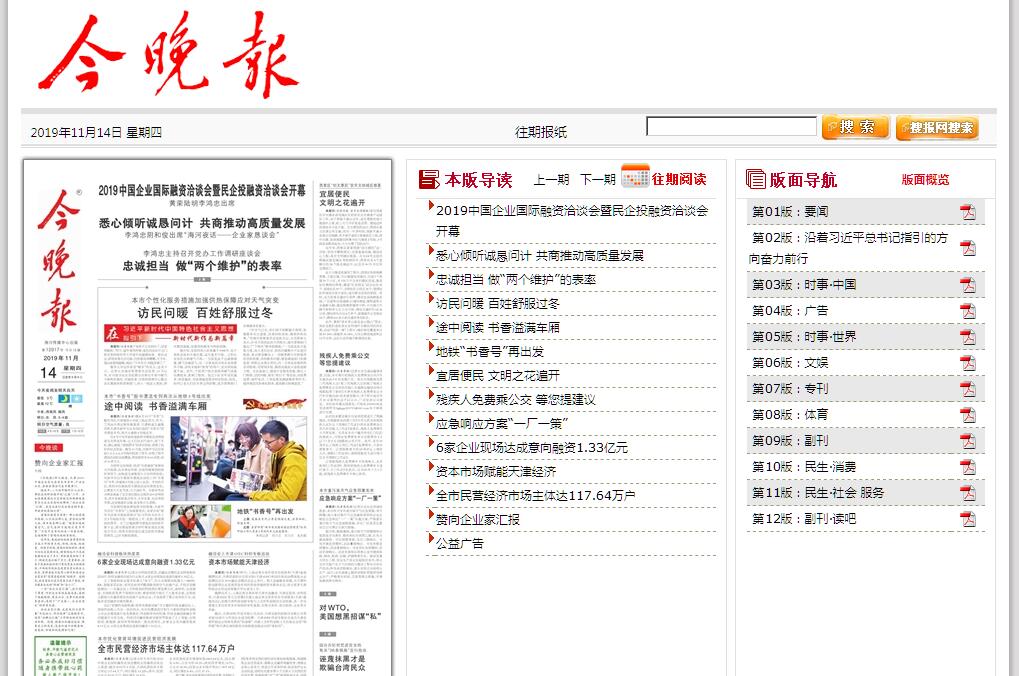Screen dimensions: 1019x676
Task: Click the 今晚报 red logo
Action: click(x=168, y=55)
